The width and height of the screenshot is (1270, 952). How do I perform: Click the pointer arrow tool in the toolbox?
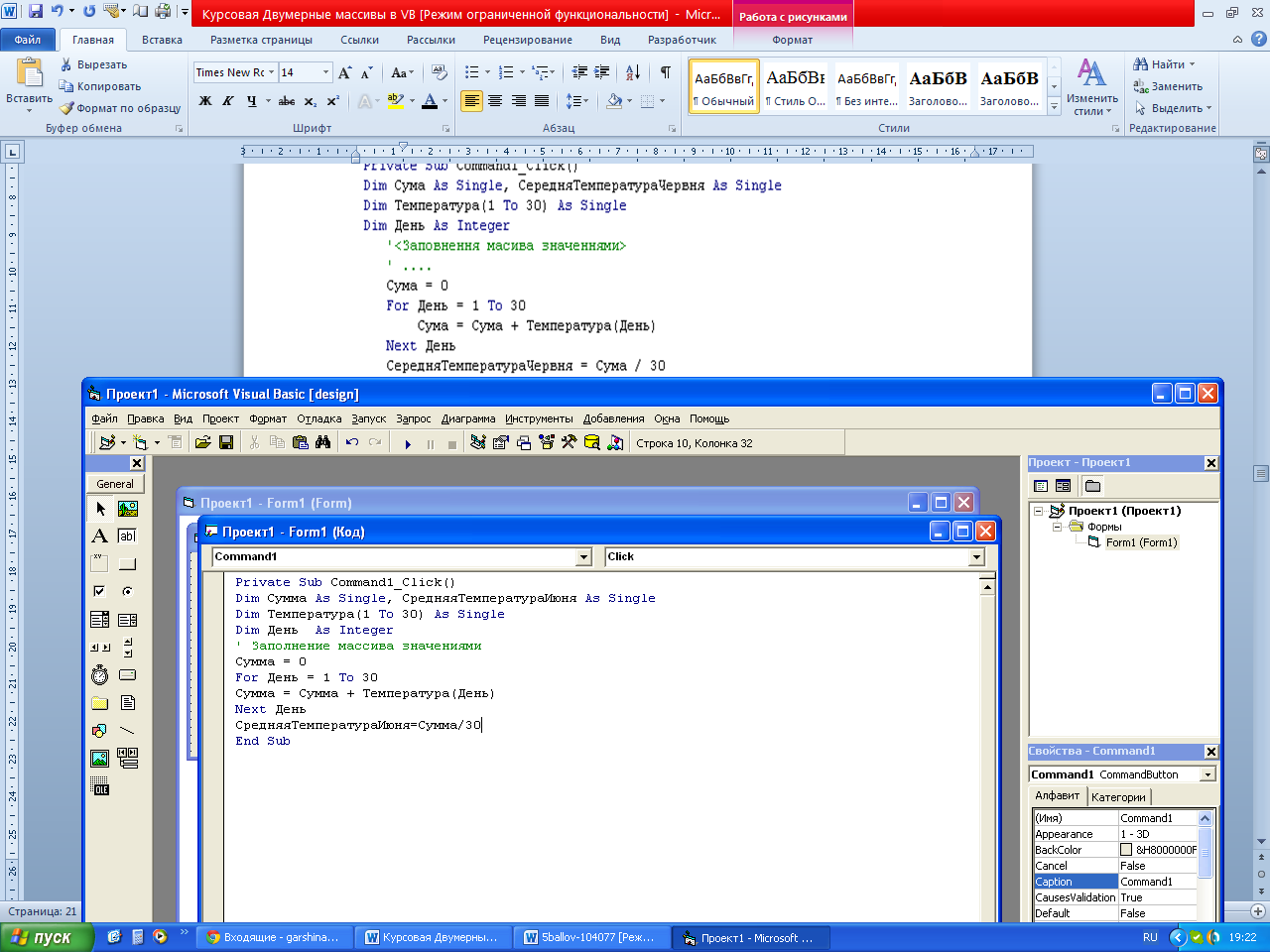pos(100,509)
